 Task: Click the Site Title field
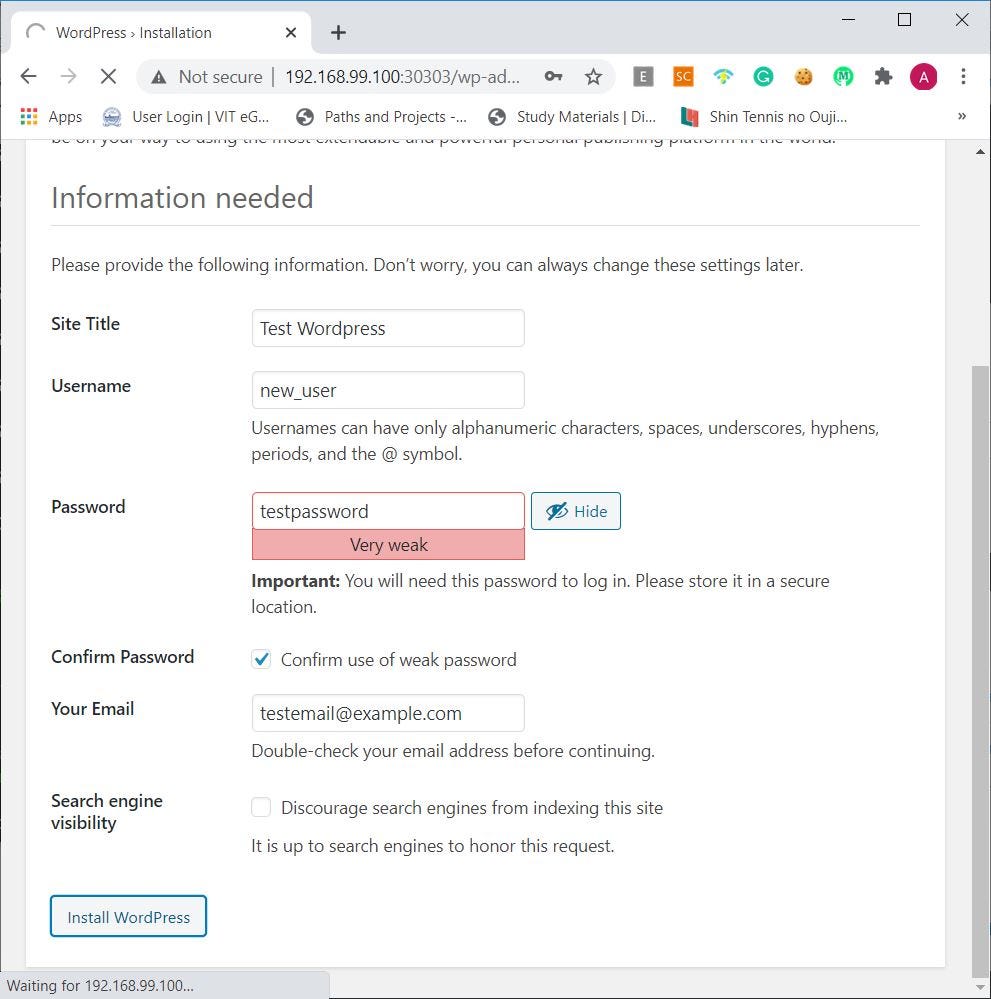388,328
